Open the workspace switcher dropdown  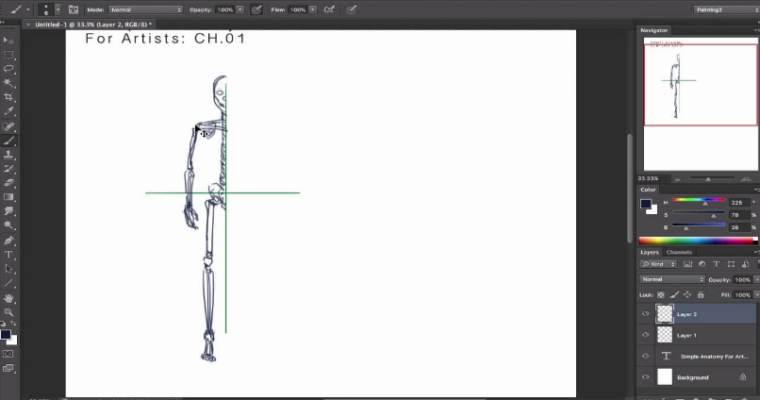[726, 9]
